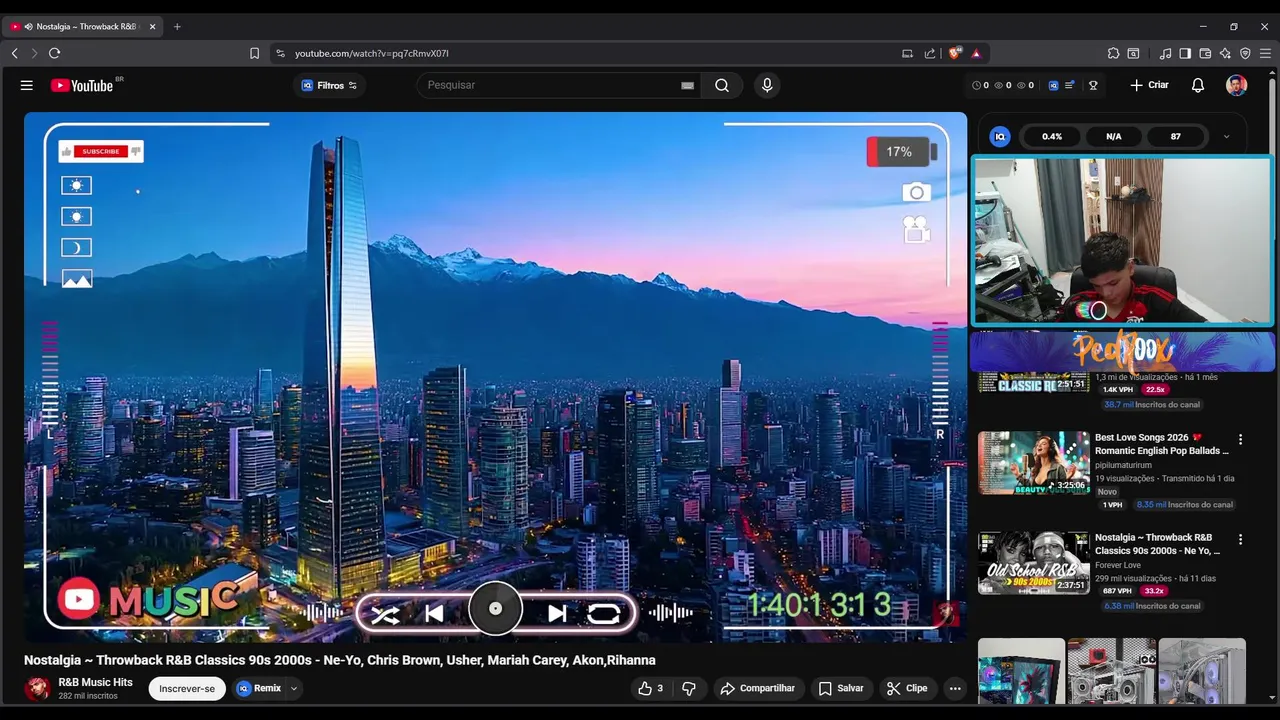Click the N/A vidIQ stat pill
Image resolution: width=1280 pixels, height=720 pixels.
click(x=1113, y=136)
